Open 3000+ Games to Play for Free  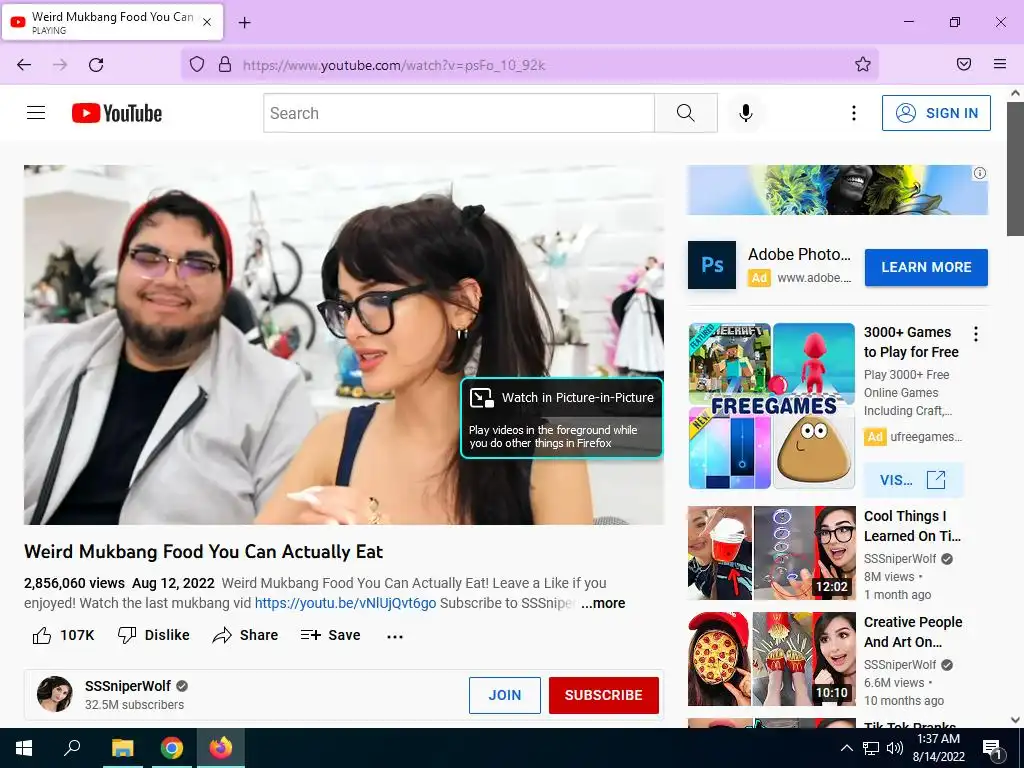click(x=911, y=342)
